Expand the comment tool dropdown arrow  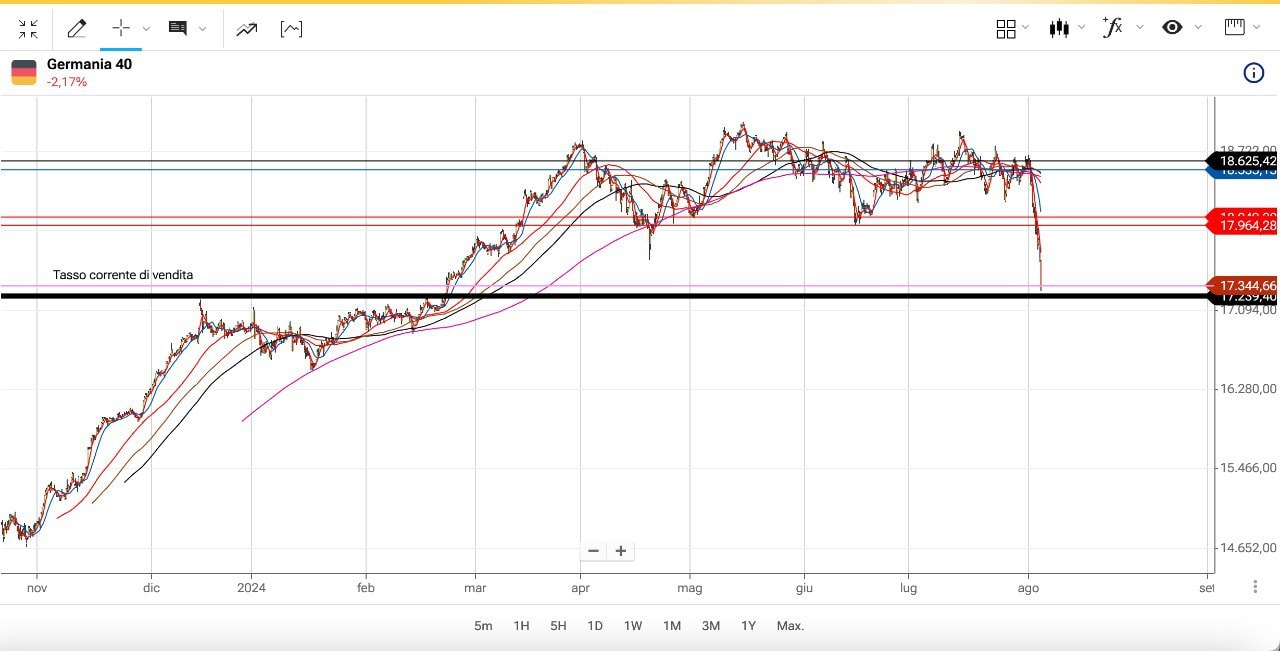203,29
